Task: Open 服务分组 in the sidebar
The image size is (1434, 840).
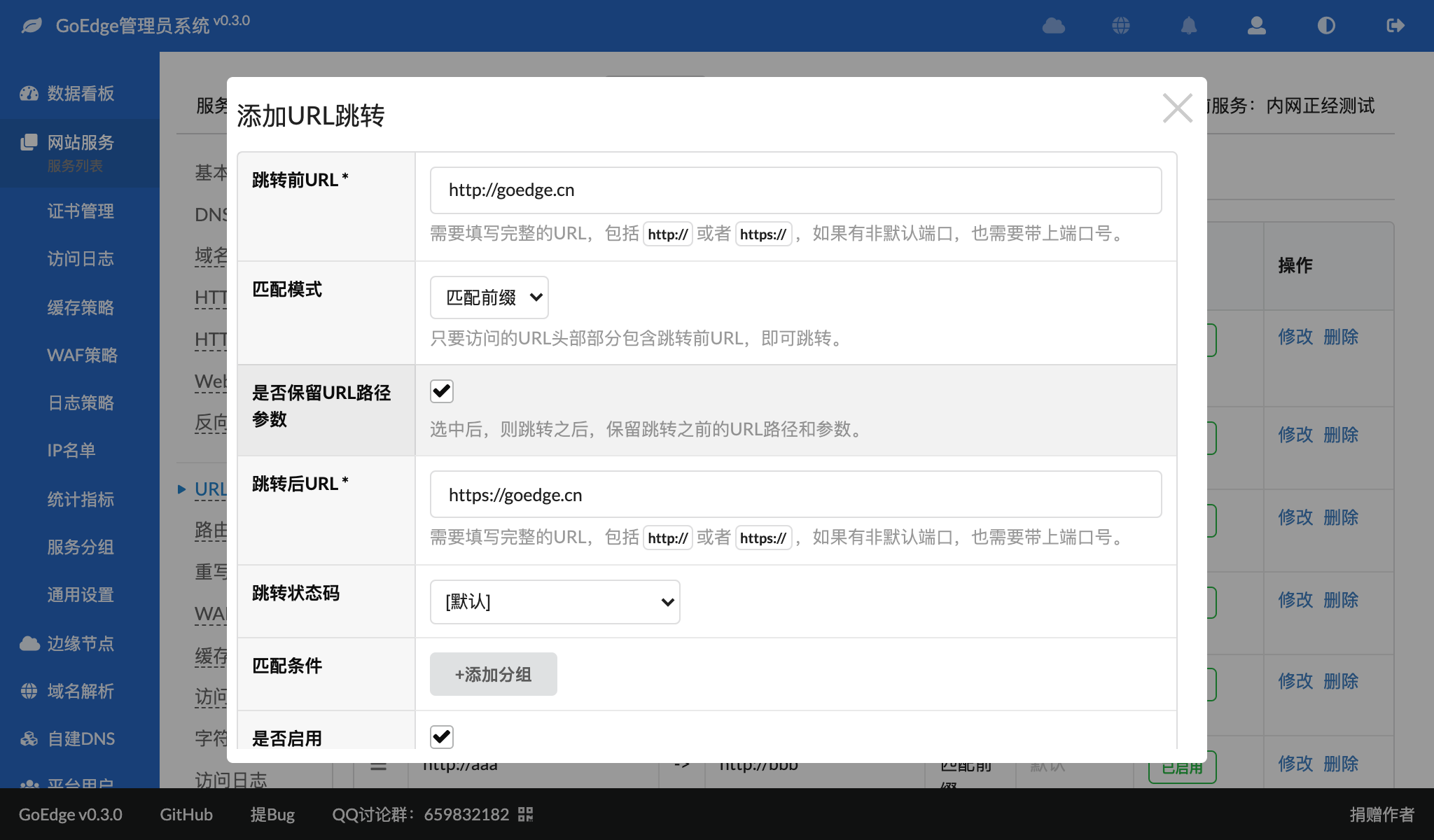Action: (x=81, y=547)
